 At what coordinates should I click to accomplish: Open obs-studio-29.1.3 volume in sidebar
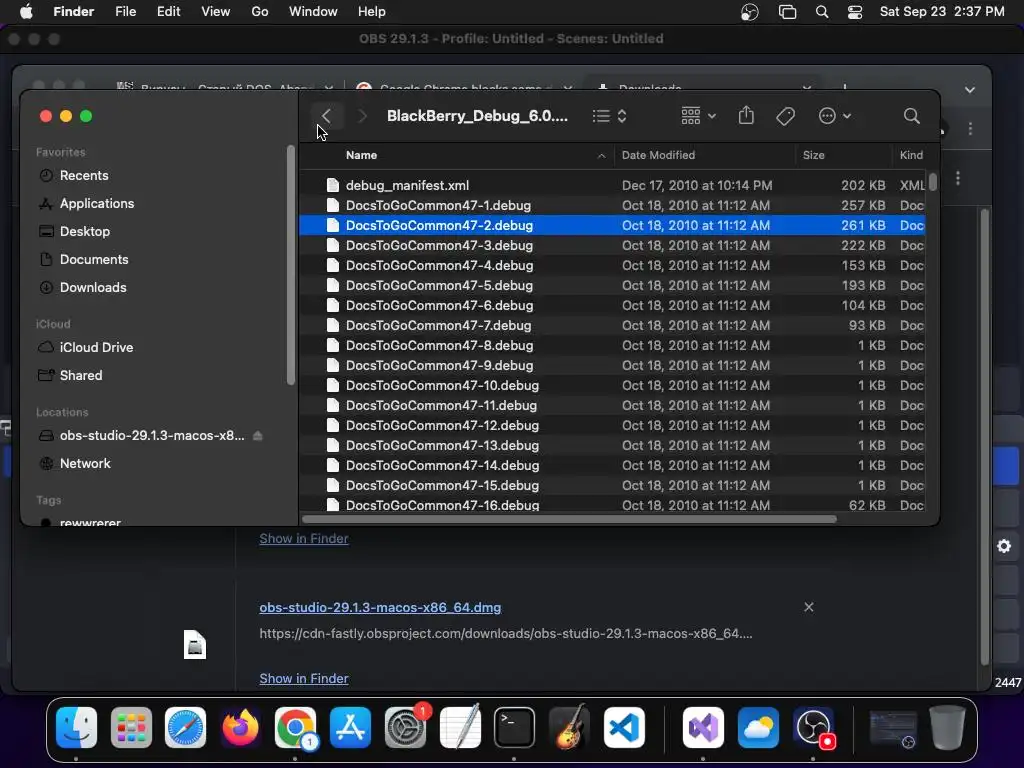pos(152,436)
